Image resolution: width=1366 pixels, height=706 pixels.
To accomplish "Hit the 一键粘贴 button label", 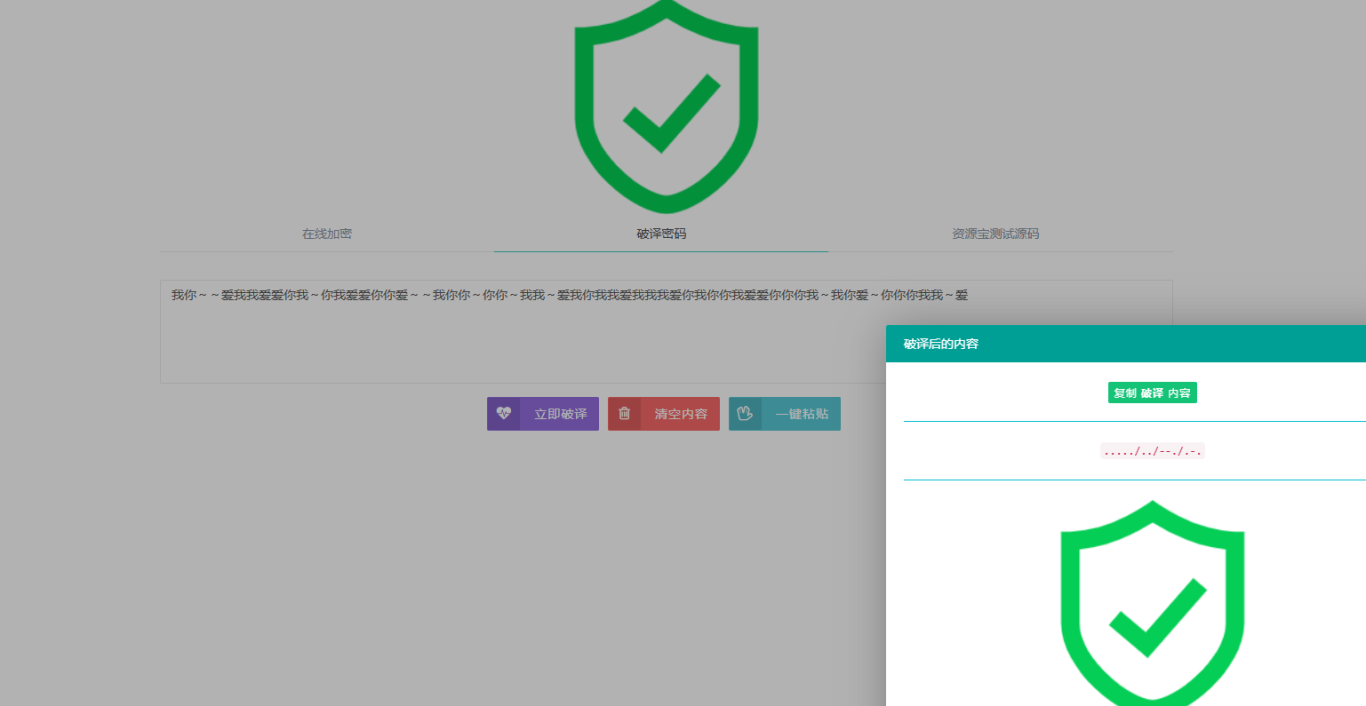I will (x=801, y=414).
